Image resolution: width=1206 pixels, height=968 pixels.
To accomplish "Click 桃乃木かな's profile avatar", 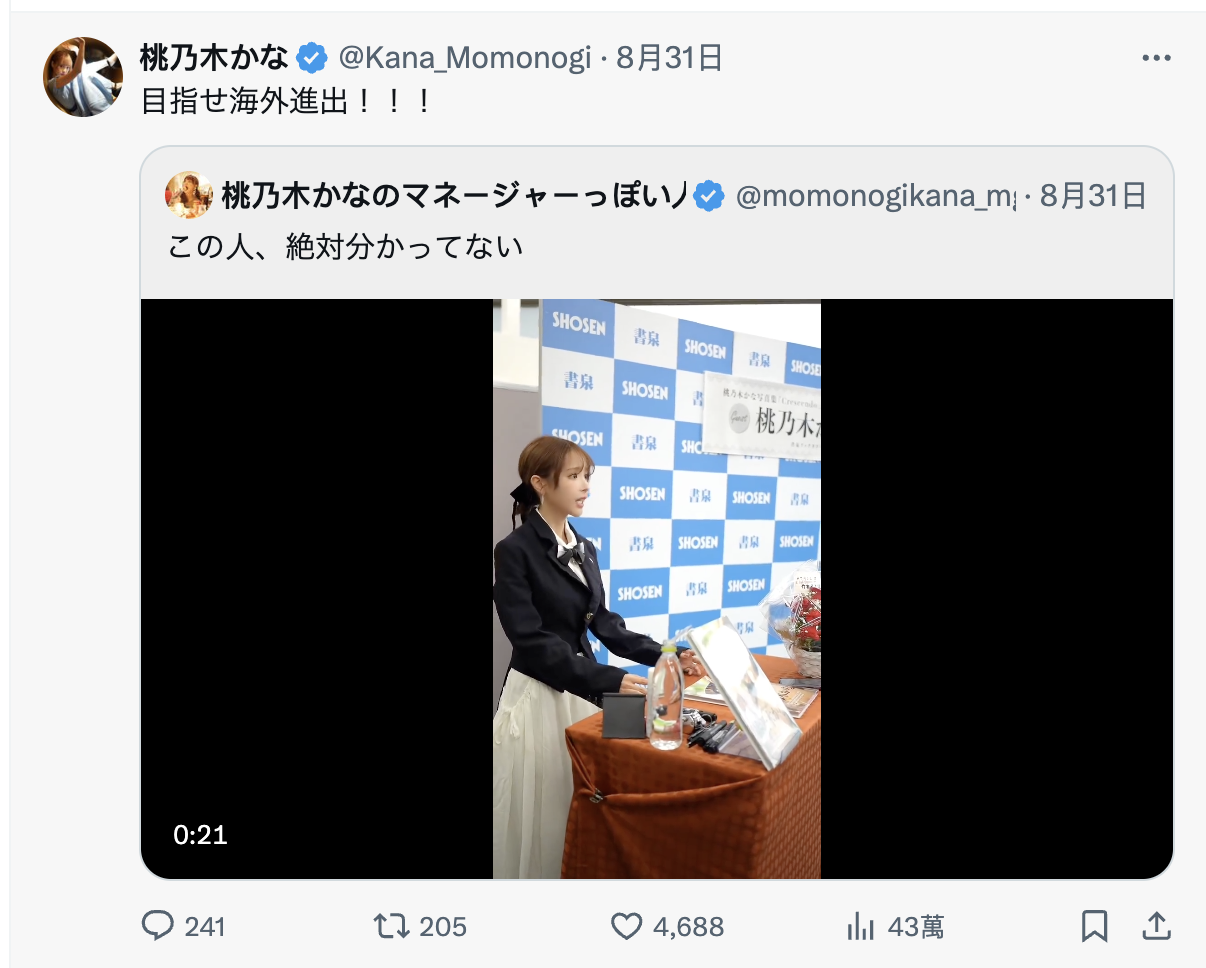I will pyautogui.click(x=84, y=73).
